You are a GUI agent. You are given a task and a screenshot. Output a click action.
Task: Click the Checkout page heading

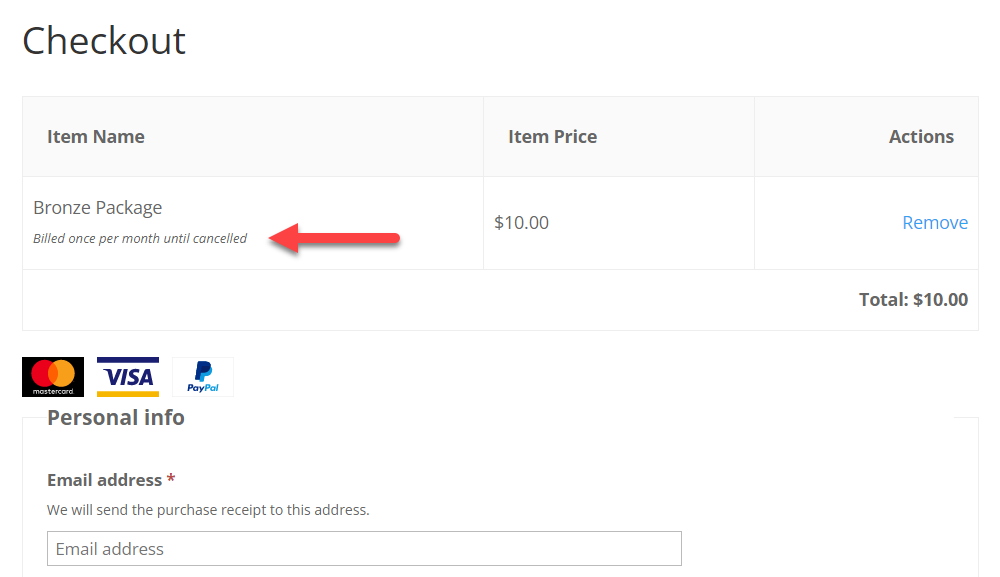pyautogui.click(x=104, y=41)
